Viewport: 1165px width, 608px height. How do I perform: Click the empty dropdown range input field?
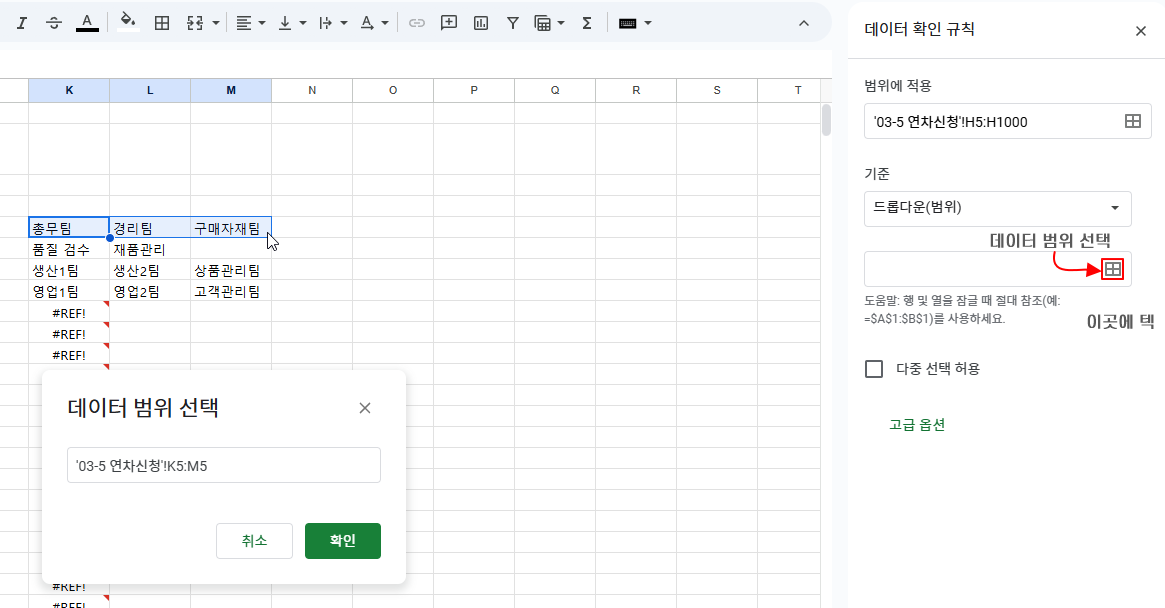[x=998, y=269]
